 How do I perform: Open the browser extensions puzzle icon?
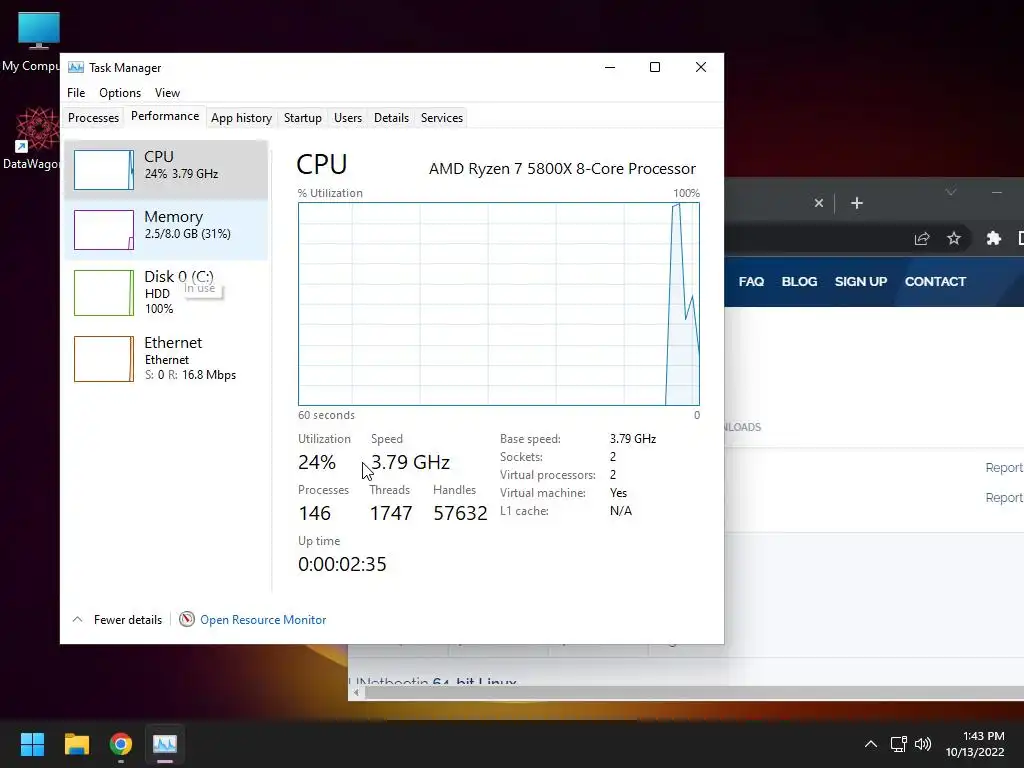click(x=993, y=238)
